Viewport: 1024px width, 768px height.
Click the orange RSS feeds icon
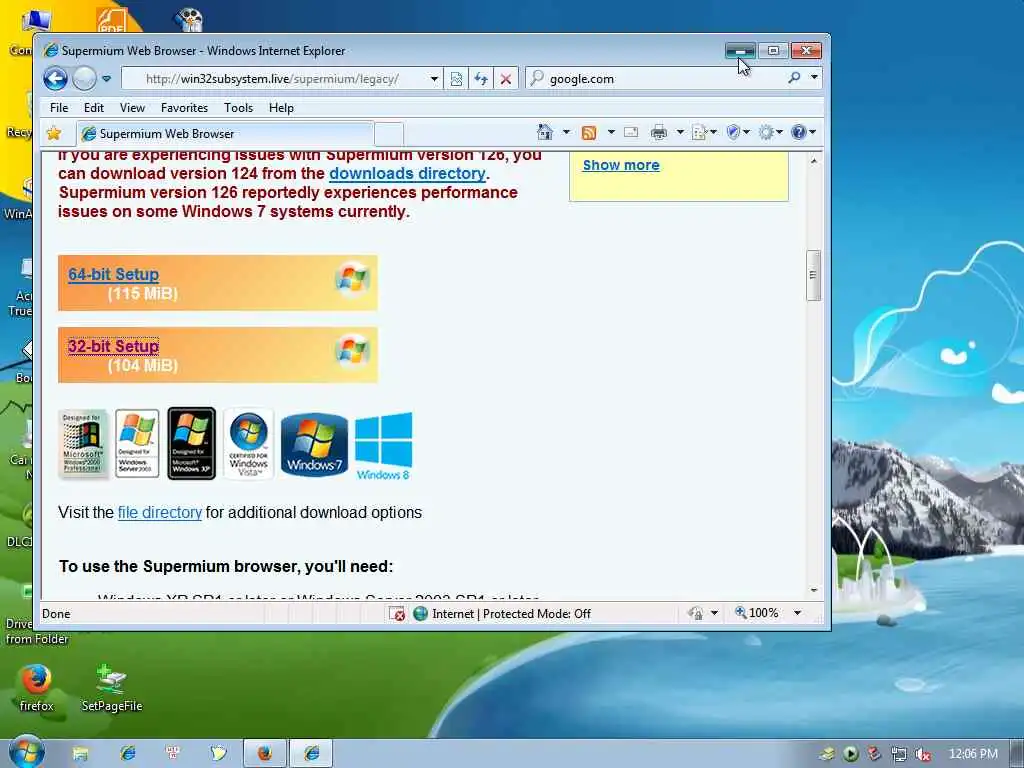[x=588, y=133]
